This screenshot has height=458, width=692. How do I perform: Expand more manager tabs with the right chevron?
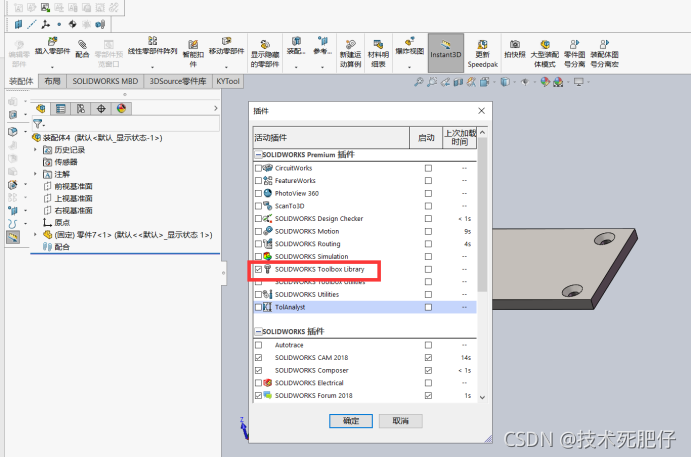[215, 109]
